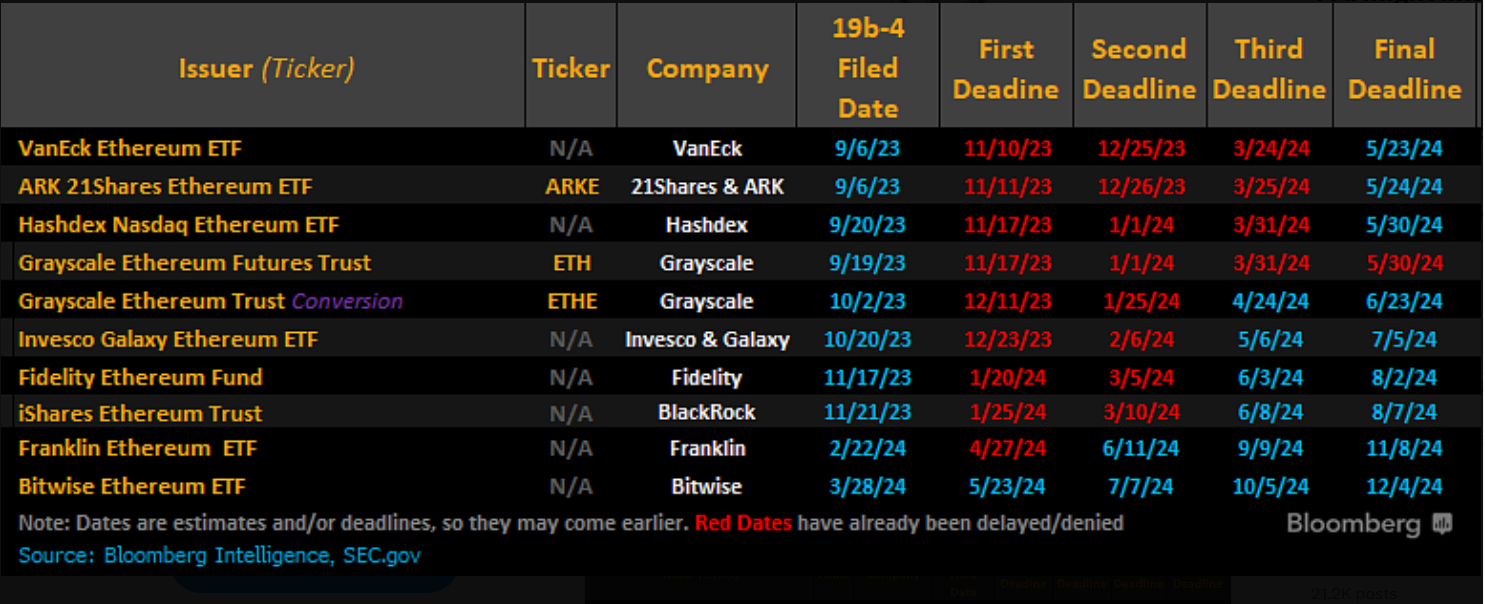Click the ARKE ticker cell
This screenshot has height=604, width=1485.
click(x=572, y=186)
